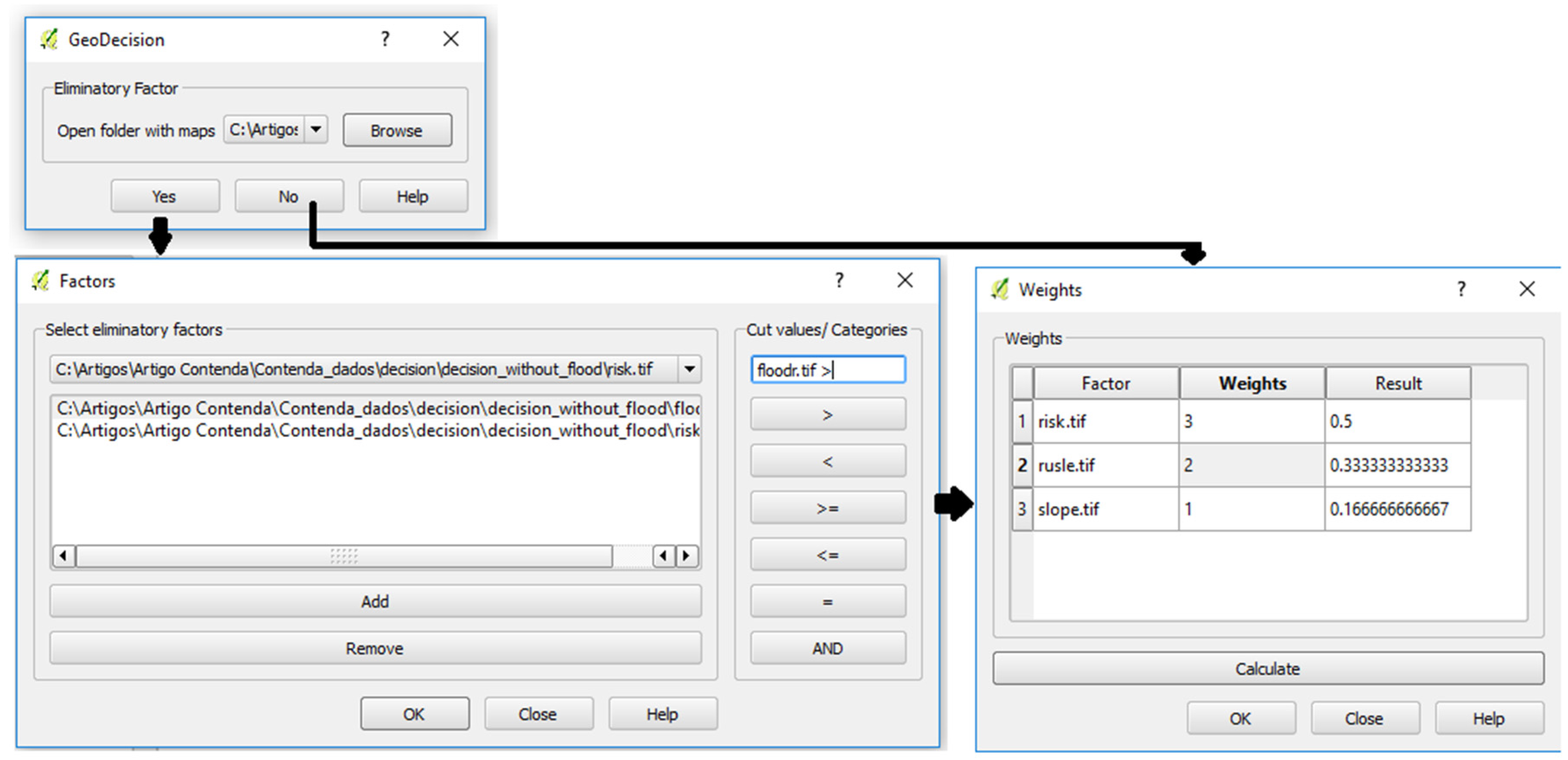Click the Weights column header
Screen dimensions: 1568x760
(1252, 383)
